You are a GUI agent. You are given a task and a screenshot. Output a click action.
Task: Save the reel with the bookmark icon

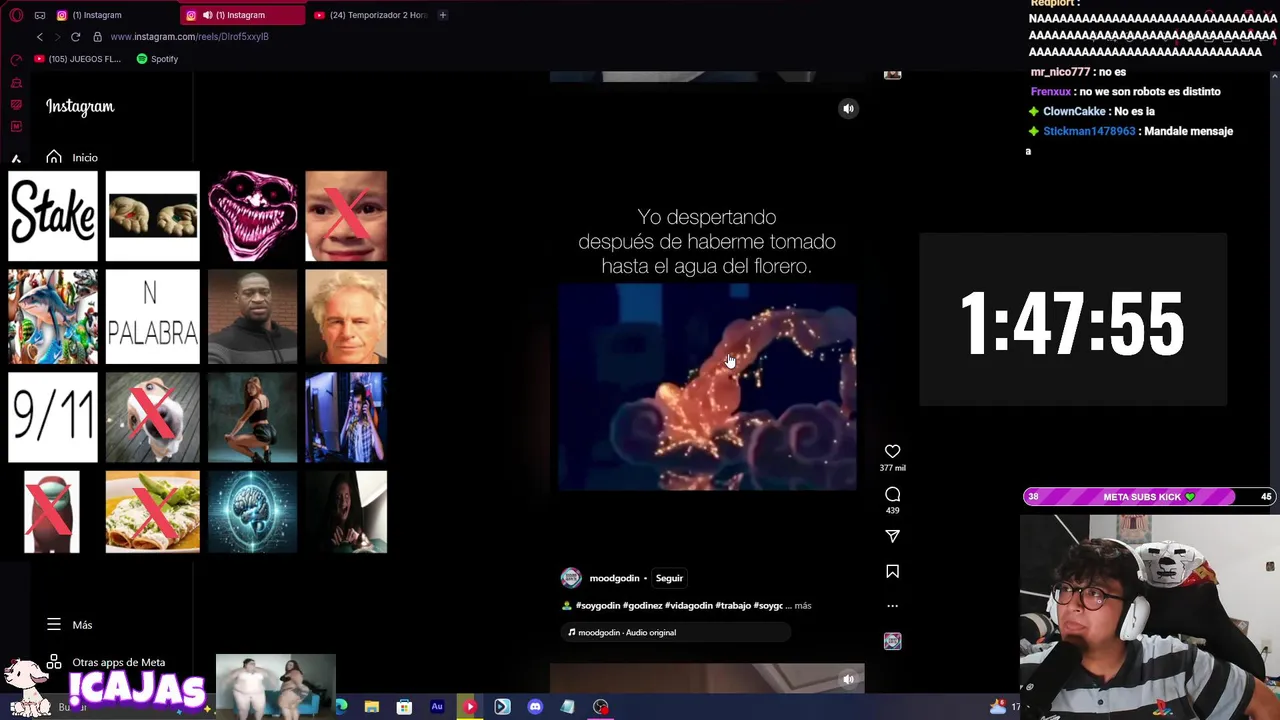pyautogui.click(x=892, y=571)
